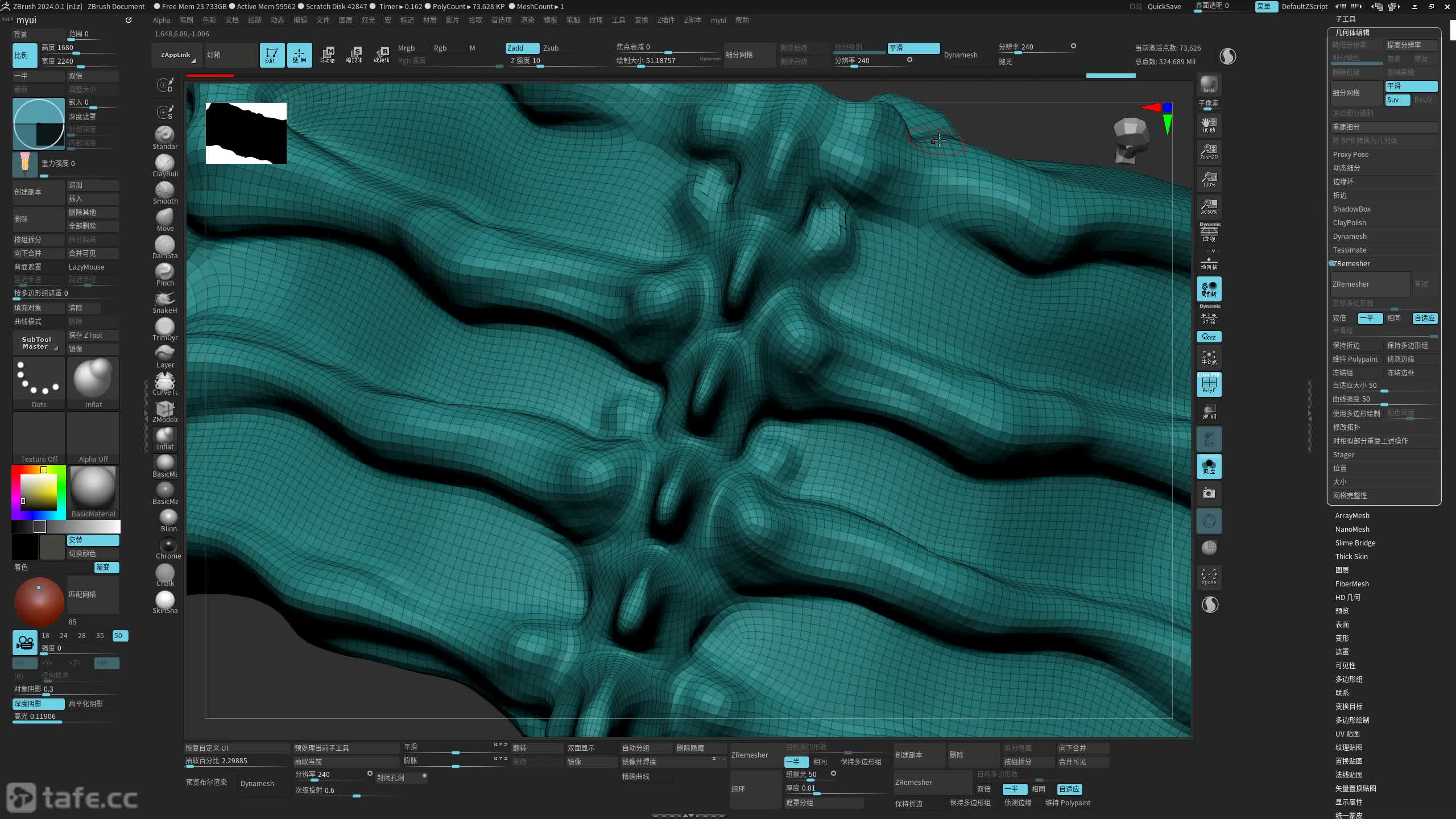
Task: Open the Alpha menu
Action: (162, 20)
